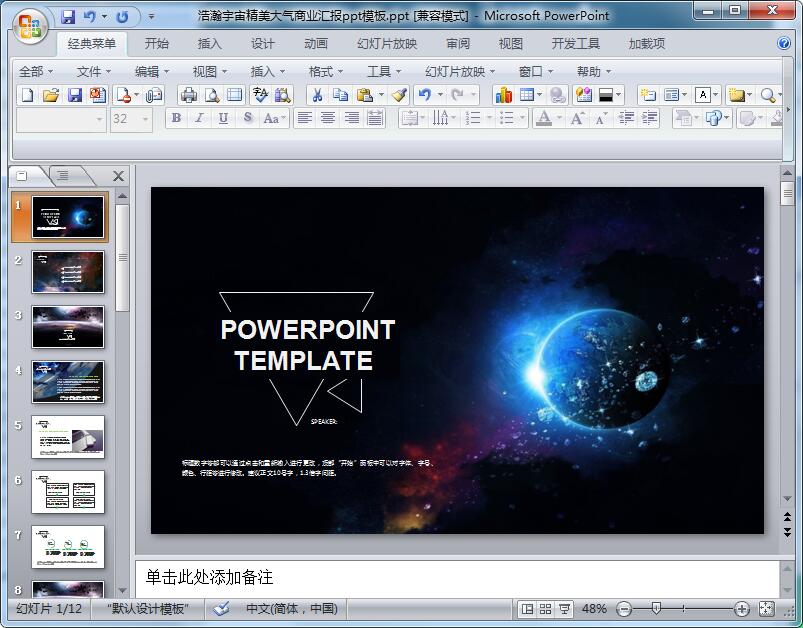Click the notes area to add notes
Screen dimensions: 803x628
[457, 578]
